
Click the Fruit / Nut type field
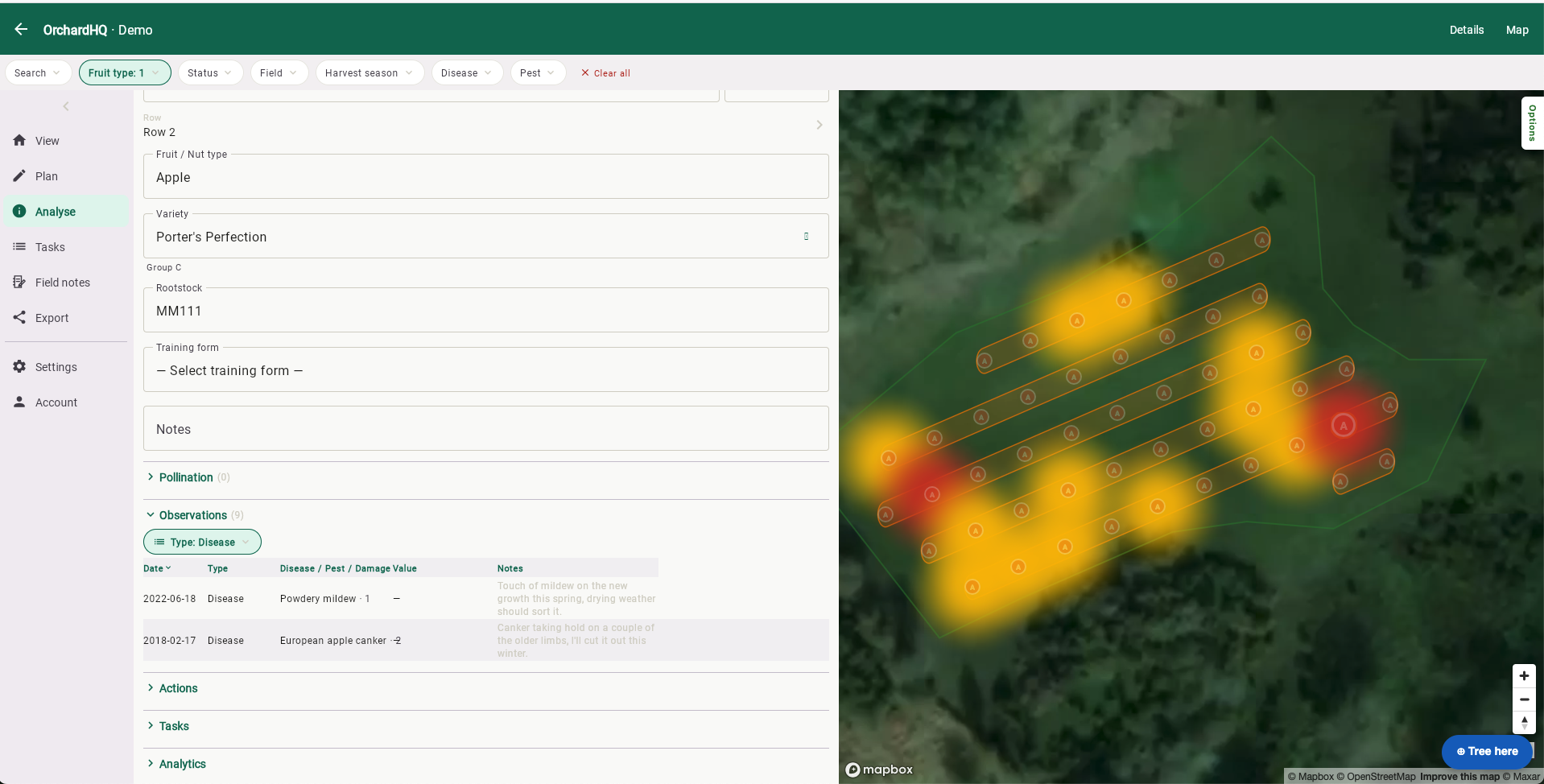tap(485, 176)
